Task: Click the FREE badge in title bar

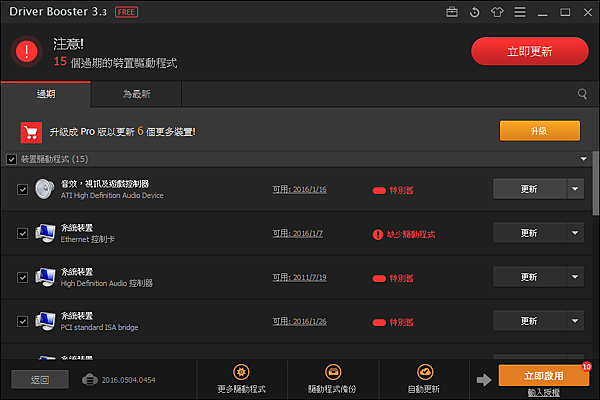Action: 127,12
